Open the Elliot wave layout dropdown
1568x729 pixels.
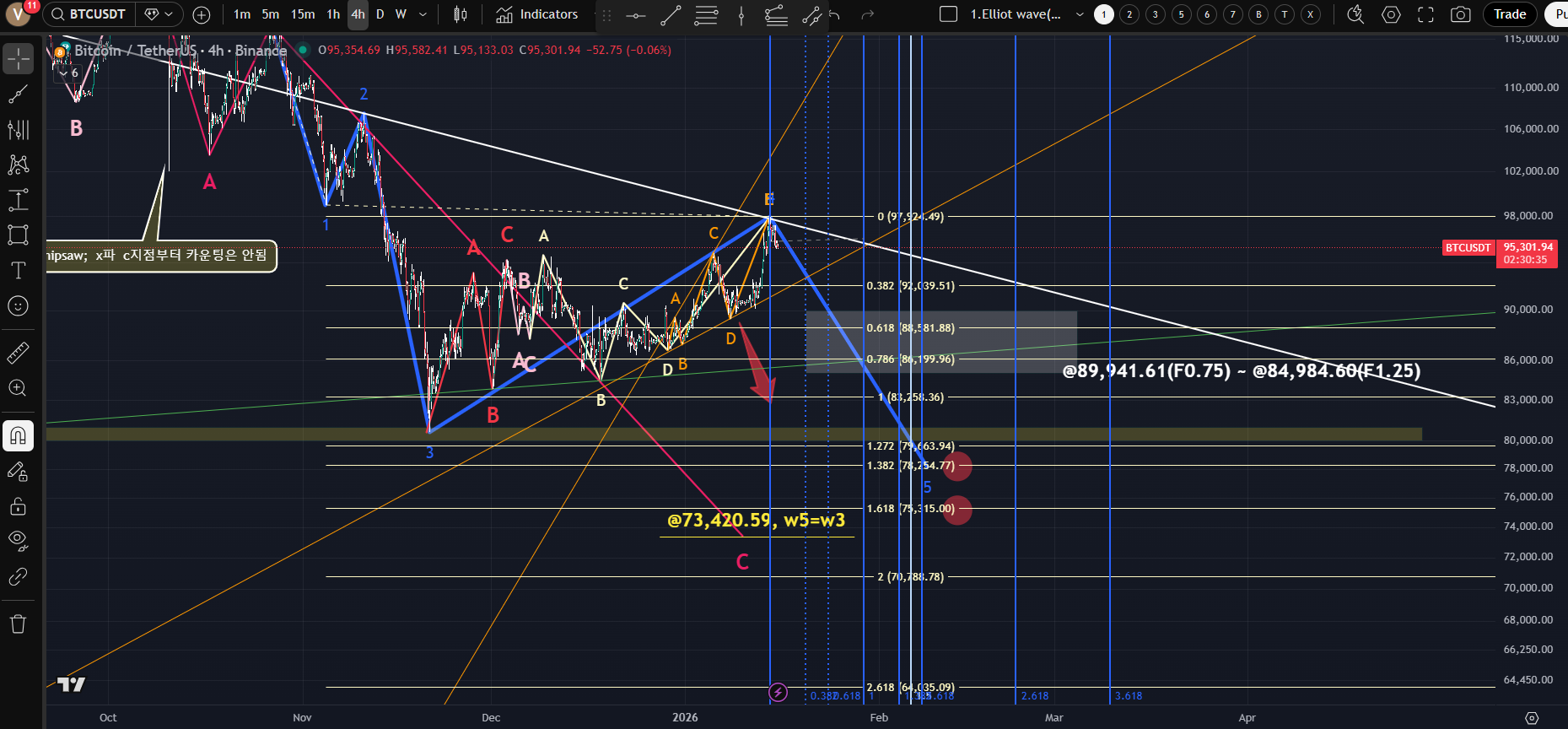pyautogui.click(x=1079, y=14)
